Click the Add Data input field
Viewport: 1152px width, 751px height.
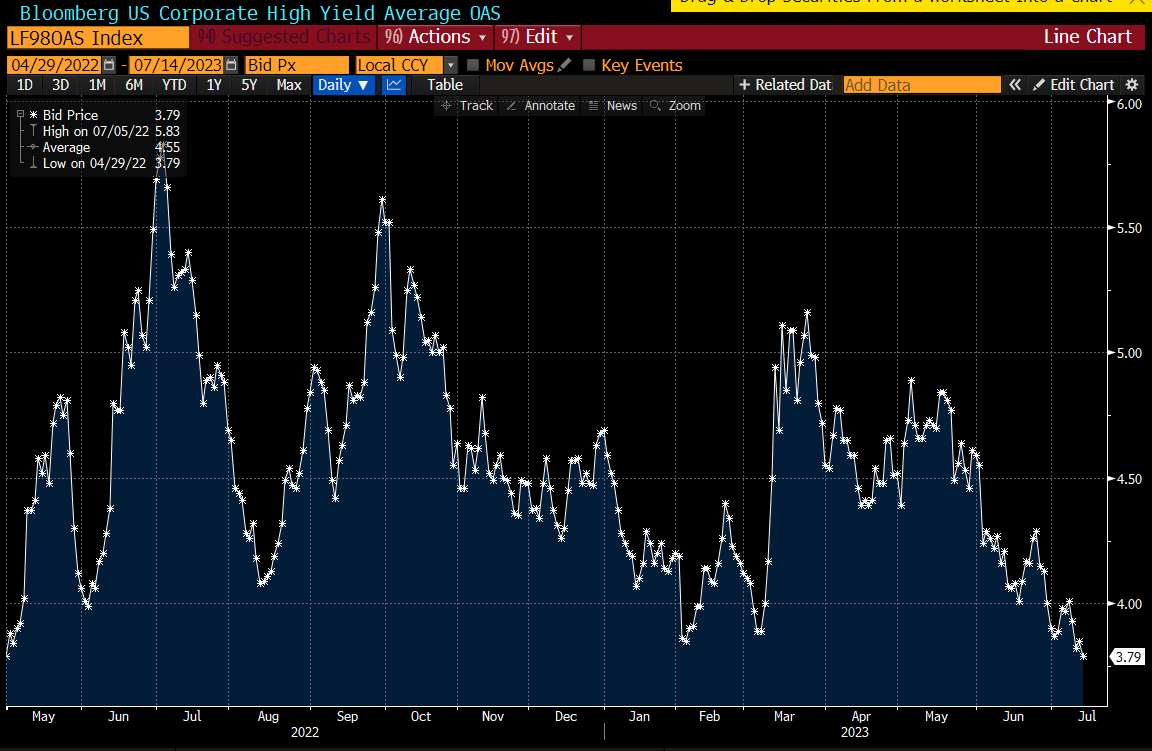click(922, 85)
